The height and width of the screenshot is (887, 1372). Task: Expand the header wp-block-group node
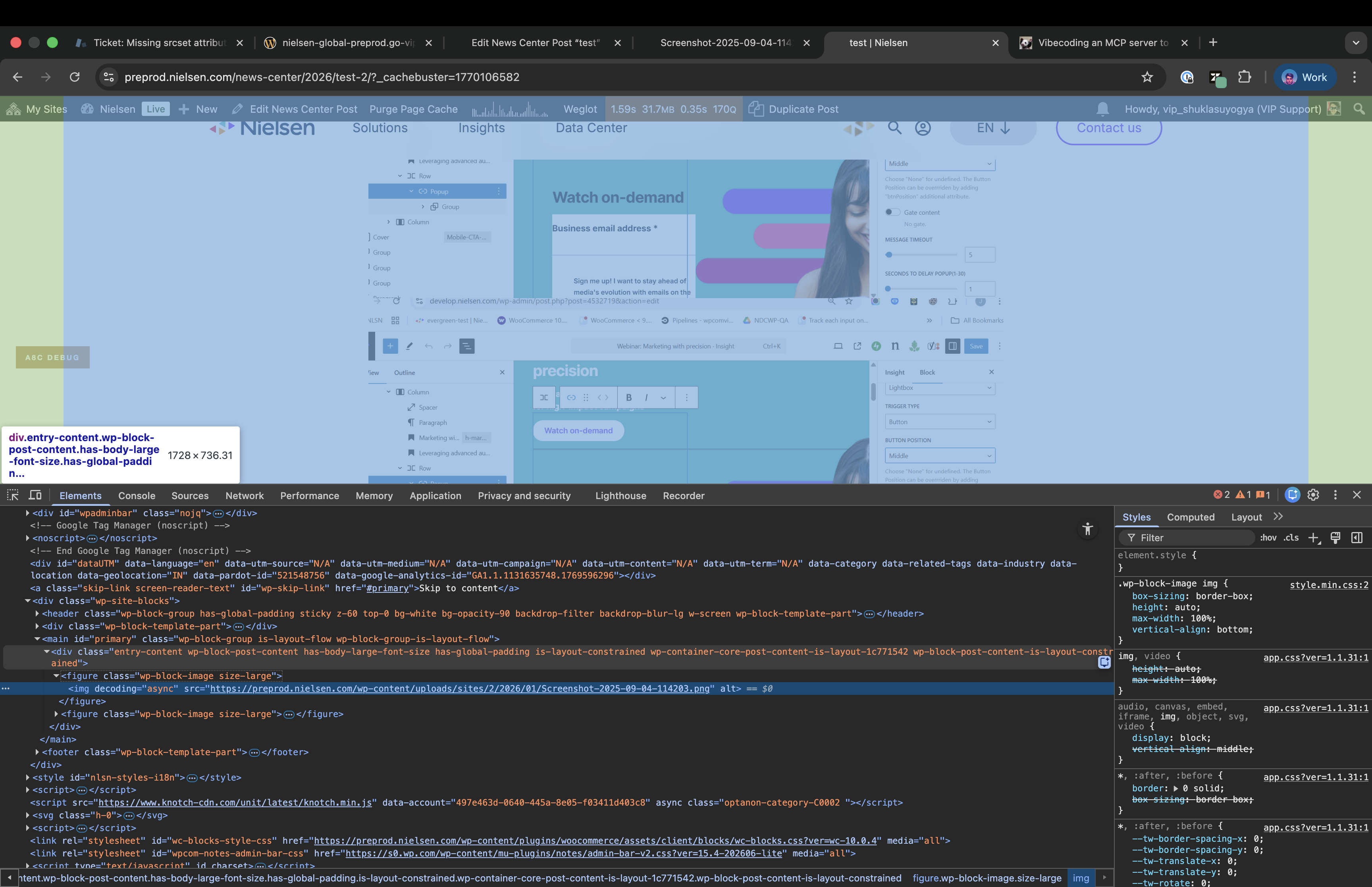coord(37,613)
